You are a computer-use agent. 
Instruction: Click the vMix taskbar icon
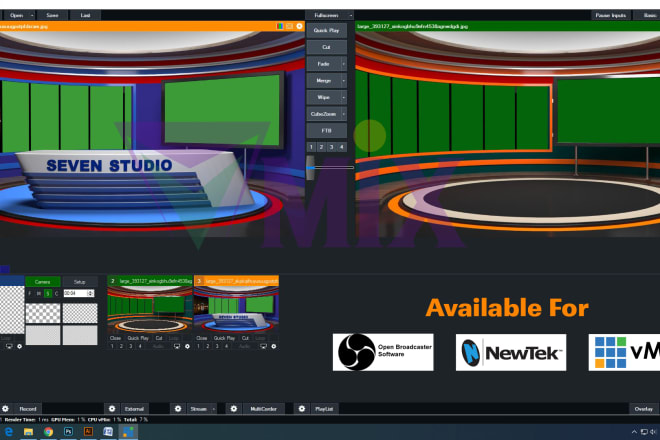pos(128,432)
